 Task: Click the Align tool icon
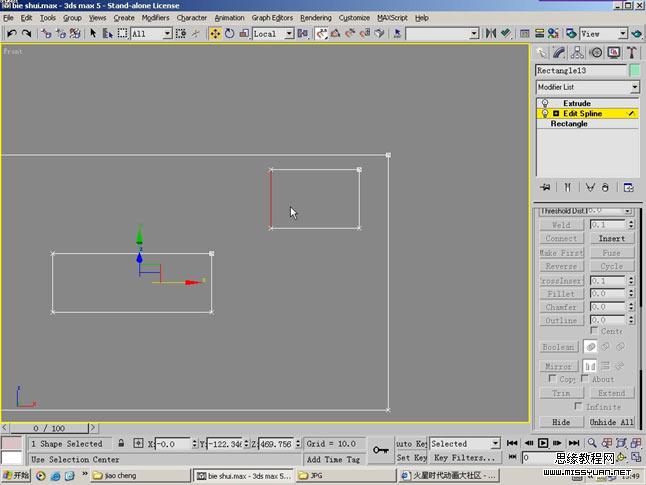point(506,33)
